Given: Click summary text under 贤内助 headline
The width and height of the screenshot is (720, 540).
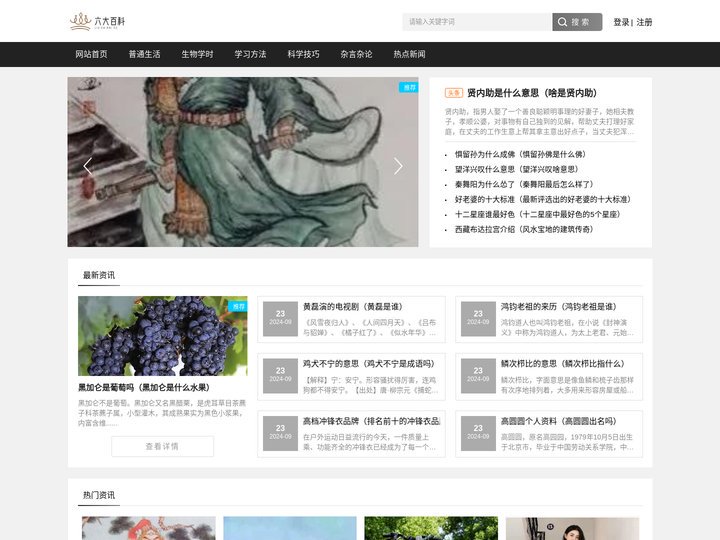Looking at the screenshot, I should [540, 122].
